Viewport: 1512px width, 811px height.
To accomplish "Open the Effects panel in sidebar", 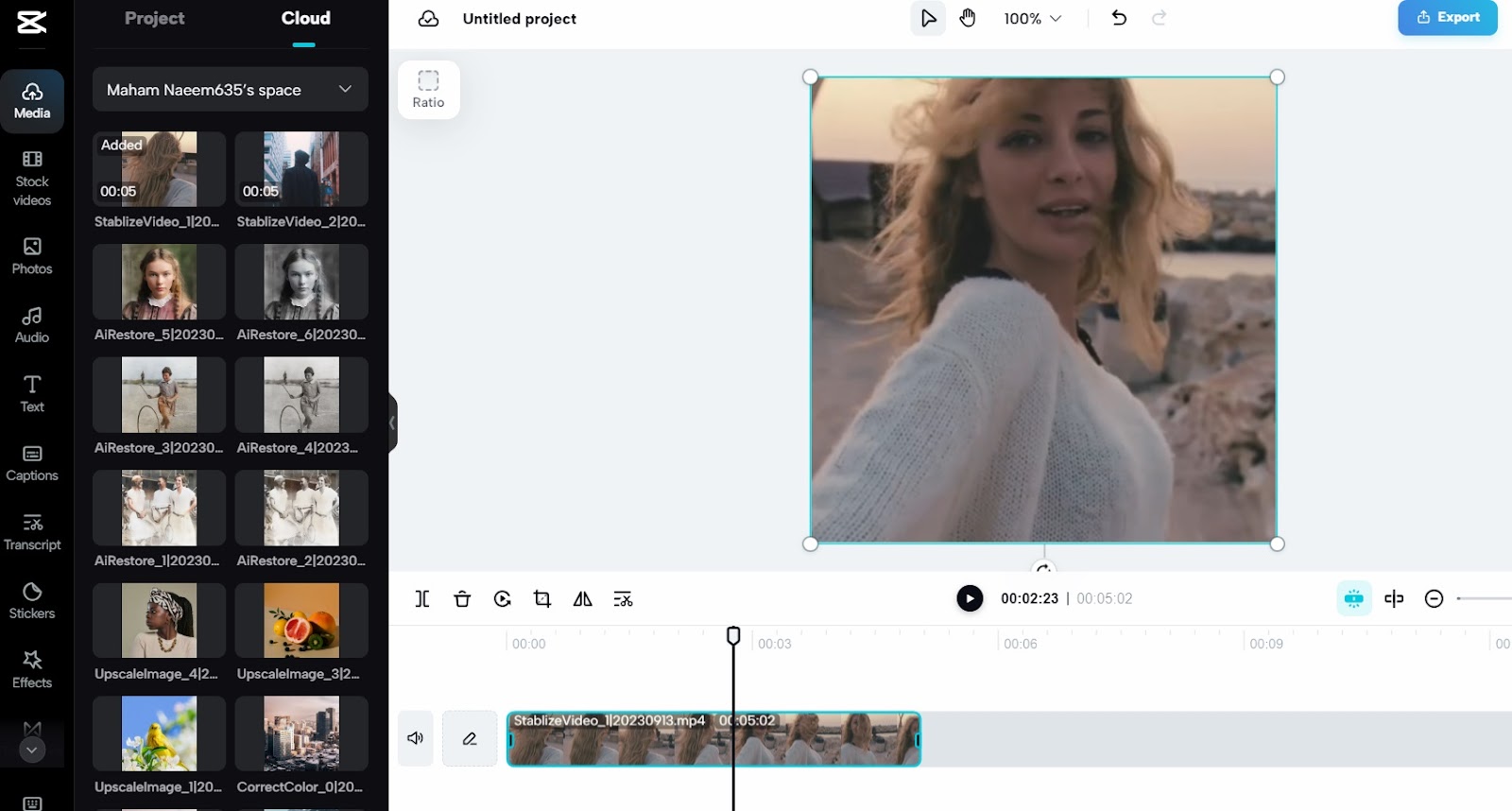I will (x=32, y=669).
